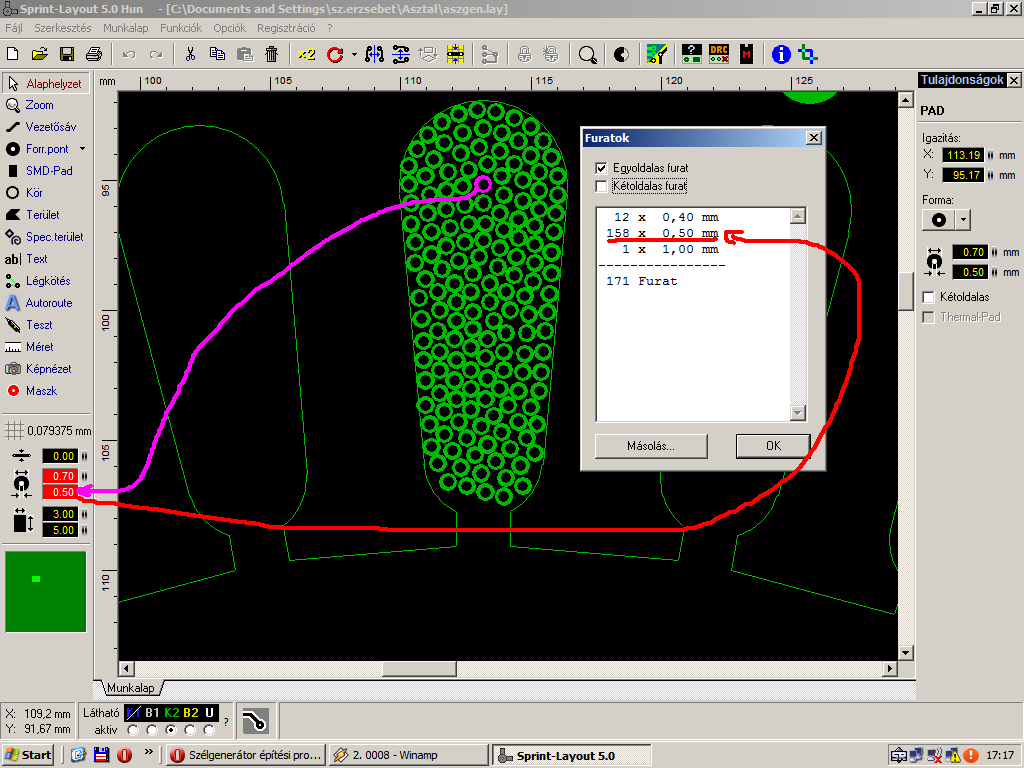Click the Másolás... button
Viewport: 1024px width, 768px height.
(x=651, y=446)
